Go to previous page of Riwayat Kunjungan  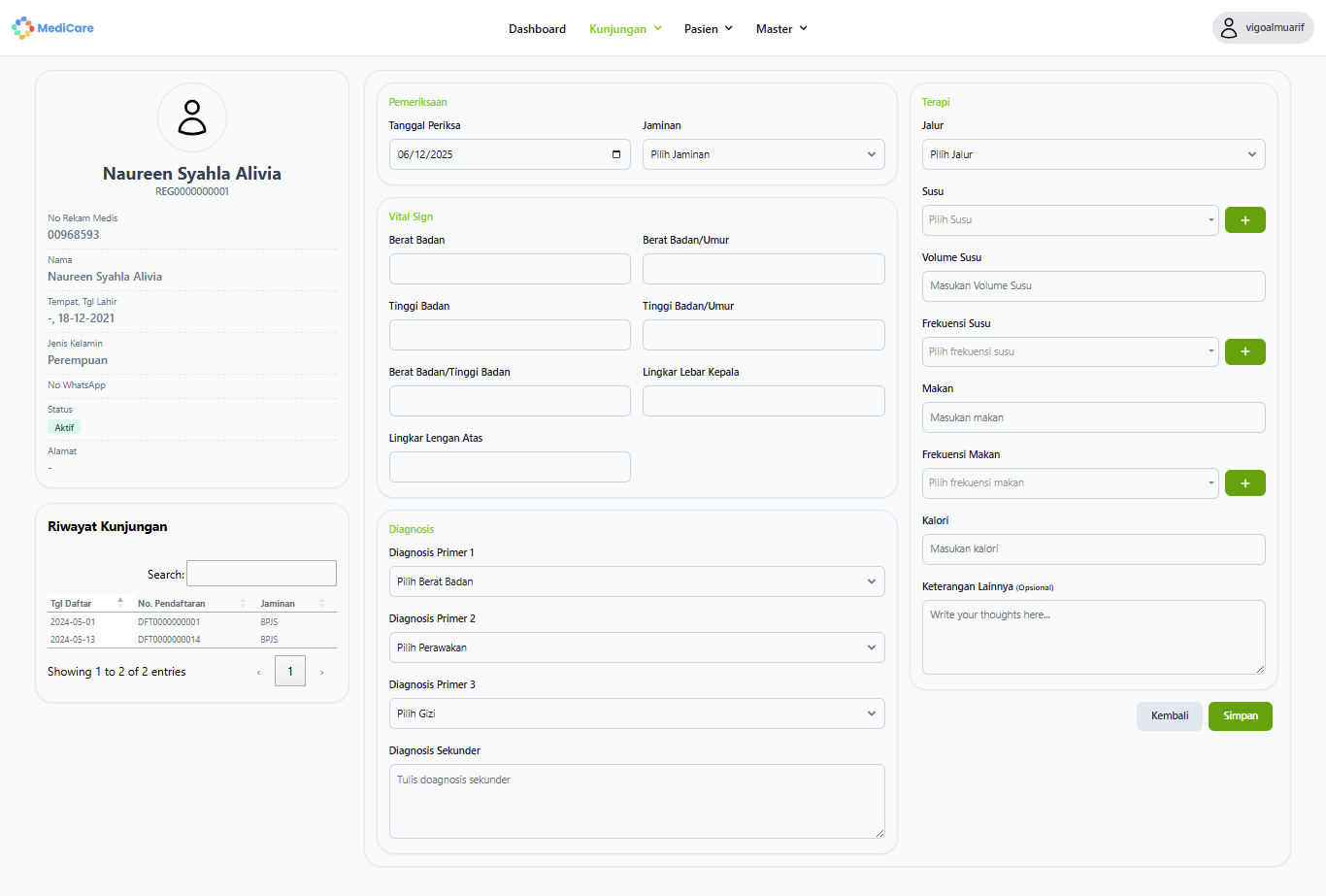click(259, 672)
